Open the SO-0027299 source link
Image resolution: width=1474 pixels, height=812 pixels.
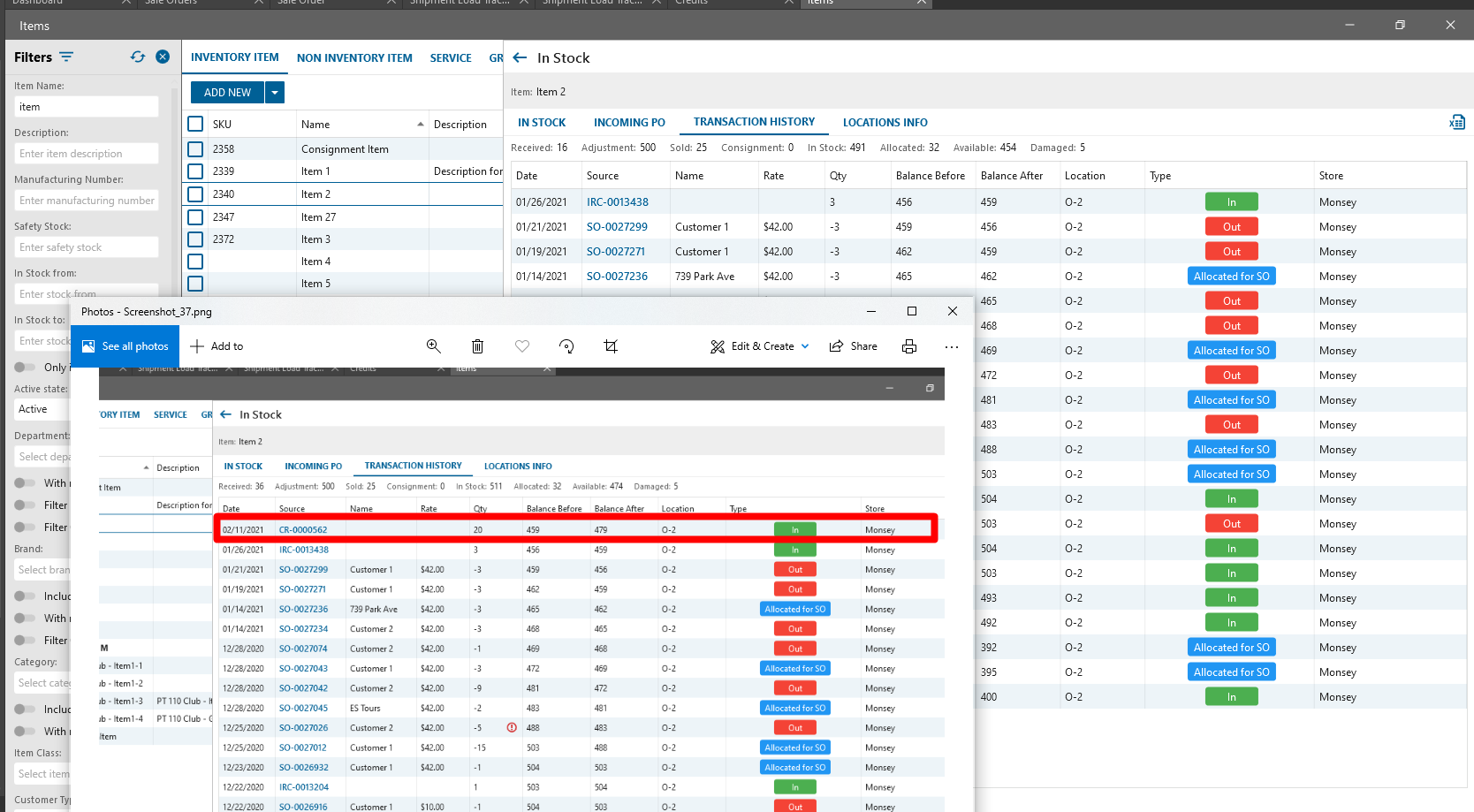coord(617,227)
